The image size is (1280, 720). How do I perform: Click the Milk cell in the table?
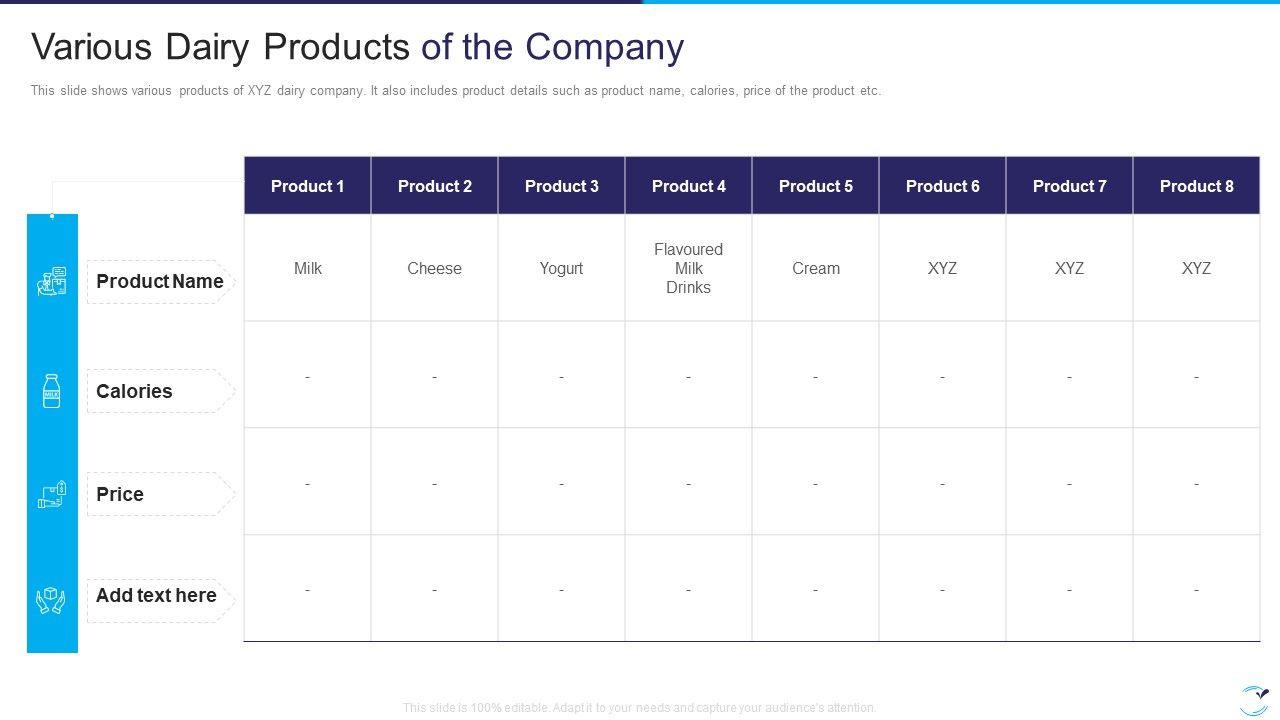coord(307,268)
